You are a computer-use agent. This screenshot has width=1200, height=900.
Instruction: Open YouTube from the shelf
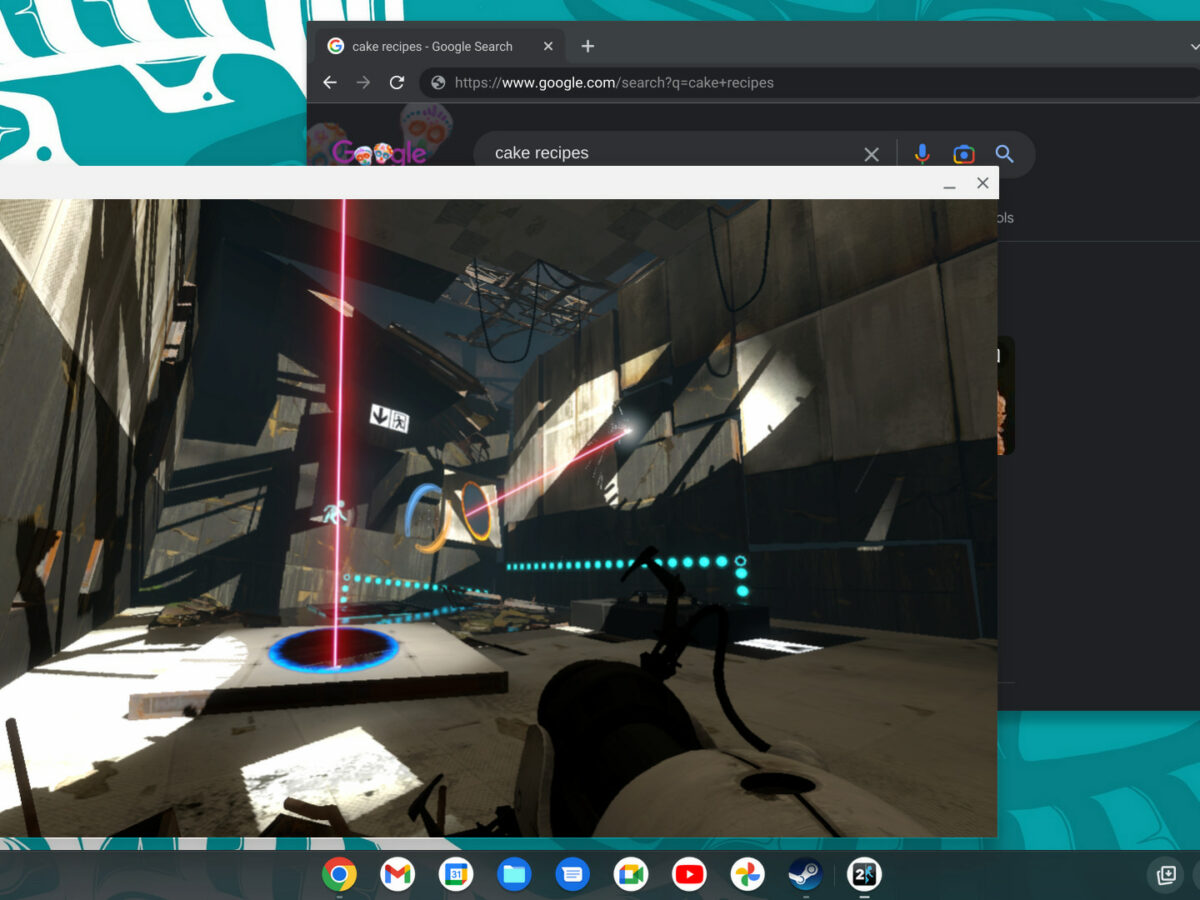(689, 875)
